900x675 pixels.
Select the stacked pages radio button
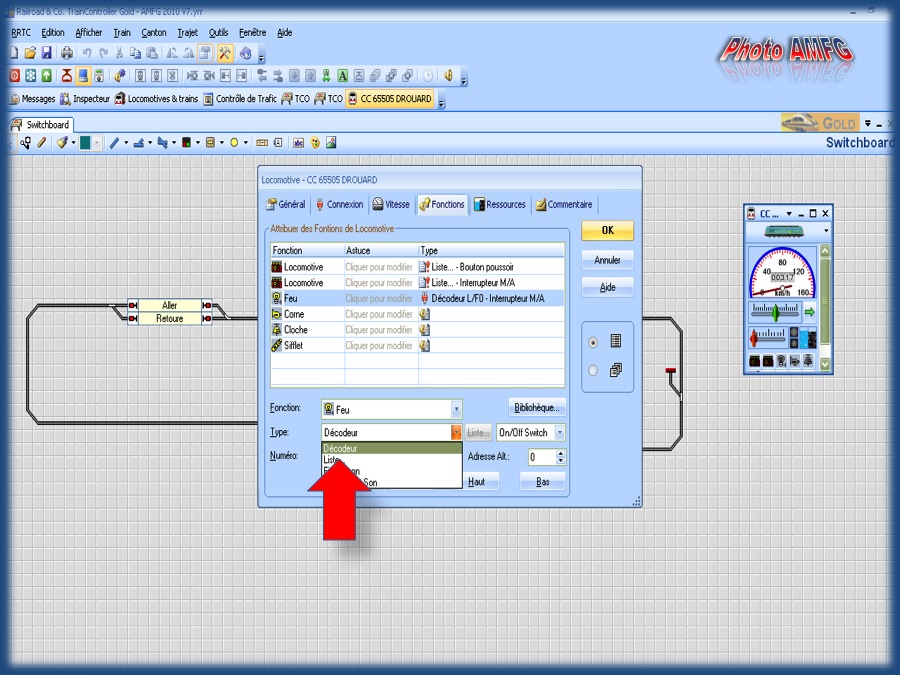[x=593, y=371]
